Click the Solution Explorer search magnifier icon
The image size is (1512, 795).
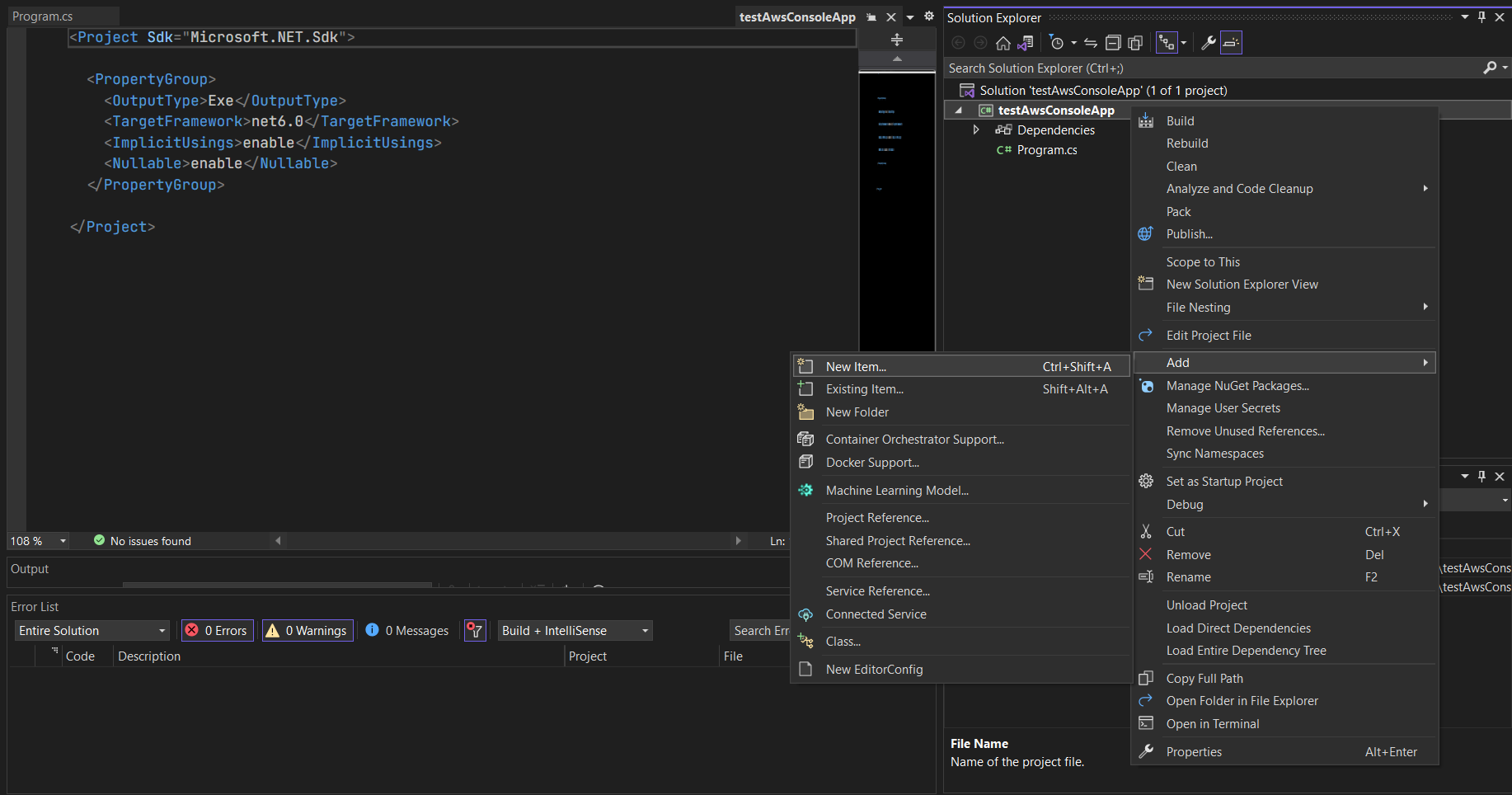tap(1490, 68)
